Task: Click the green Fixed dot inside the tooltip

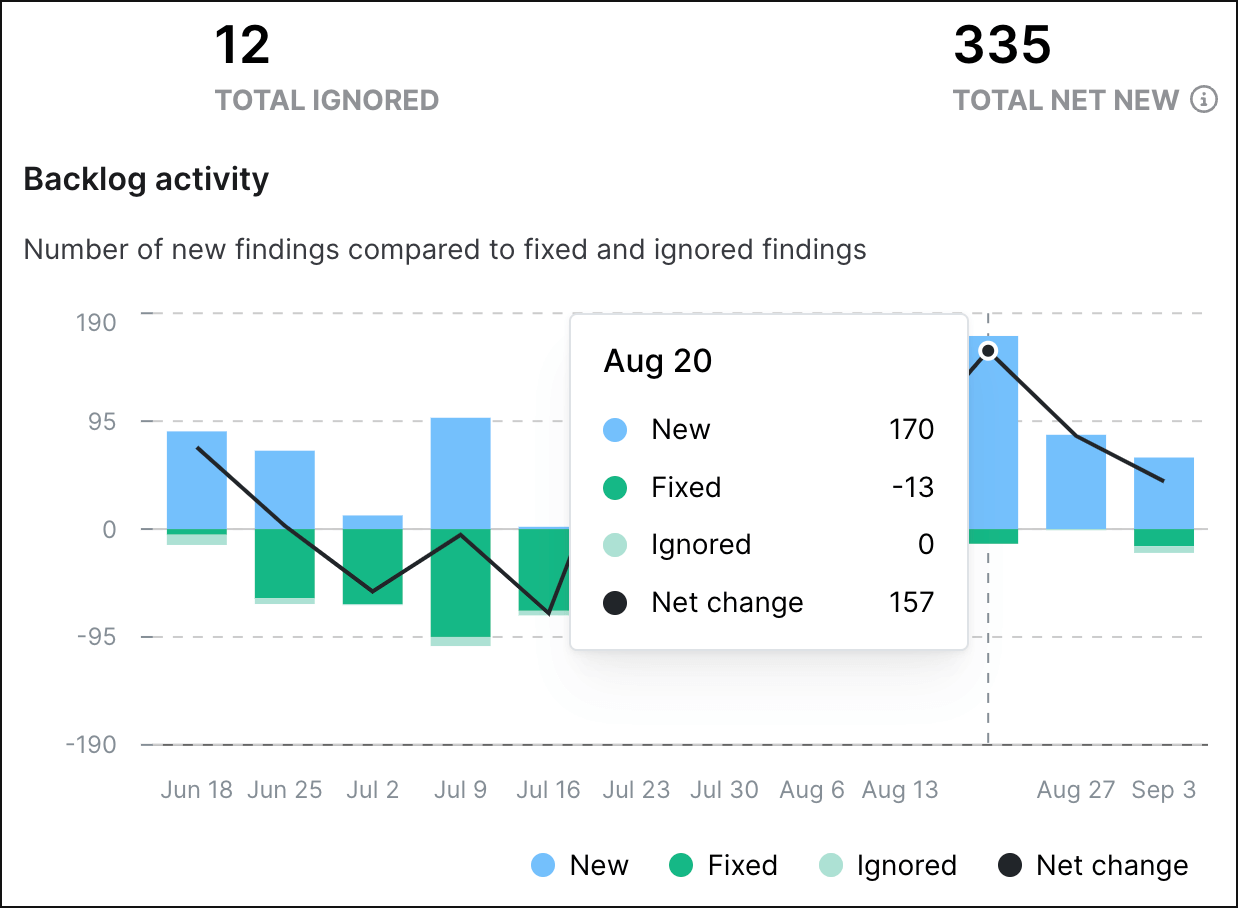Action: [617, 487]
